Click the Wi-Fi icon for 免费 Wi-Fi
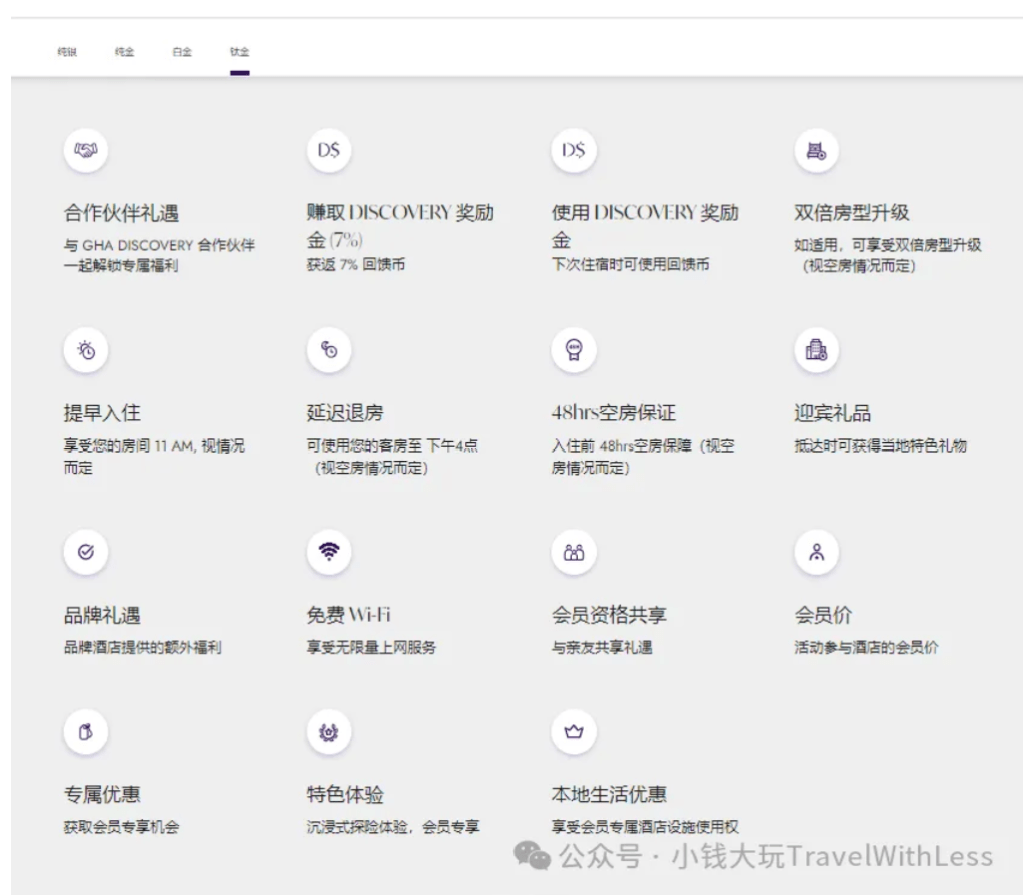The image size is (1024, 896). [329, 552]
